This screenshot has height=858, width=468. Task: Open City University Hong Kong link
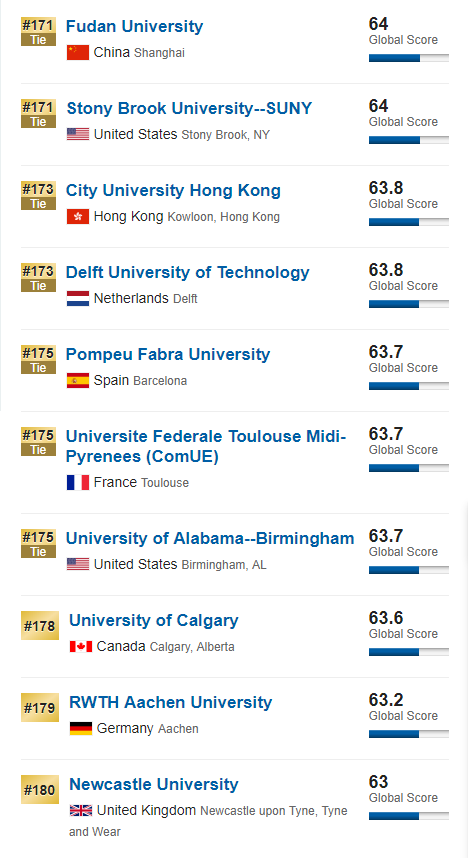173,190
